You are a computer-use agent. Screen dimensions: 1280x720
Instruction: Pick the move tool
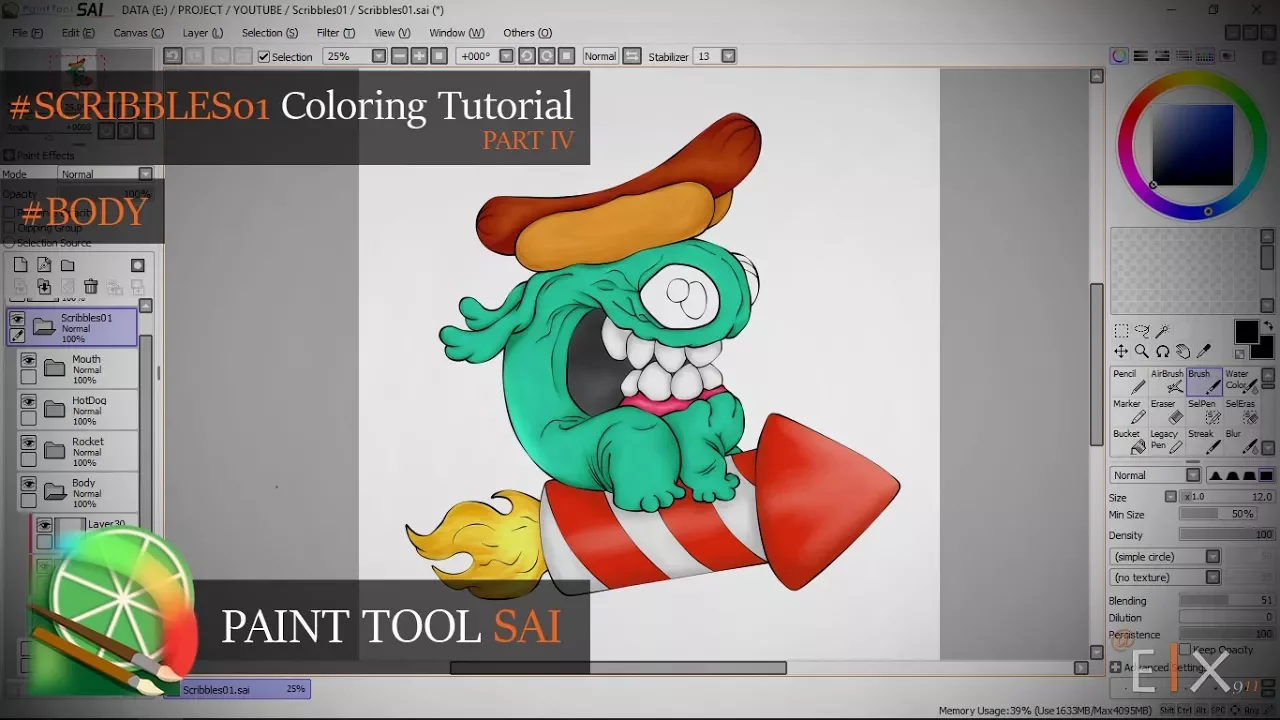(x=1121, y=351)
